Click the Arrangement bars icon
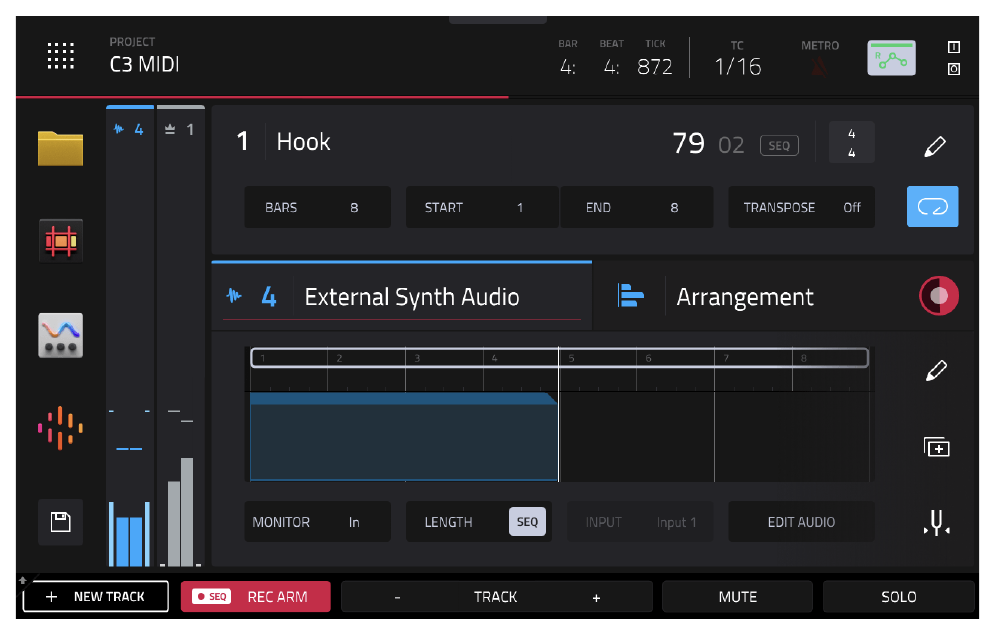Viewport: 996px width, 636px height. click(x=630, y=295)
